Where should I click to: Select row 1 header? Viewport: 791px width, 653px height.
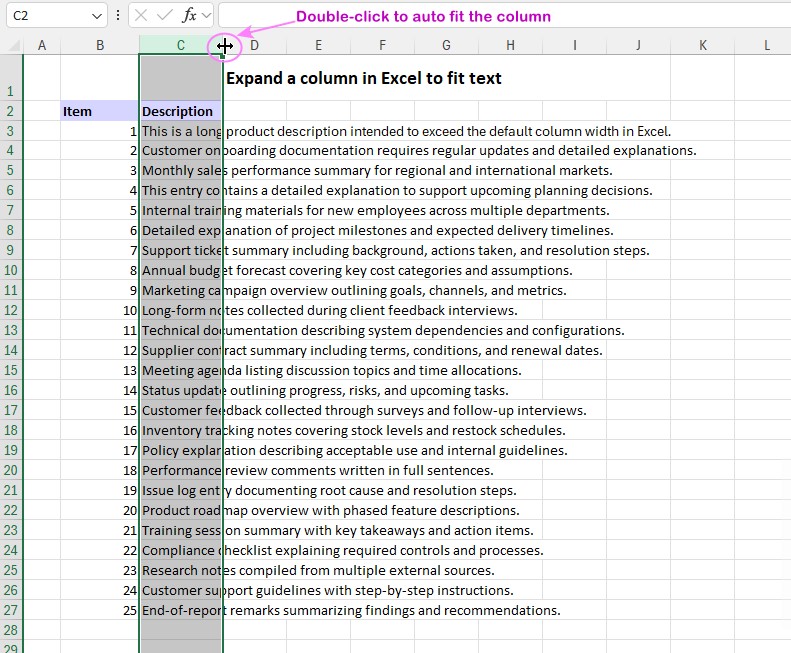[11, 78]
